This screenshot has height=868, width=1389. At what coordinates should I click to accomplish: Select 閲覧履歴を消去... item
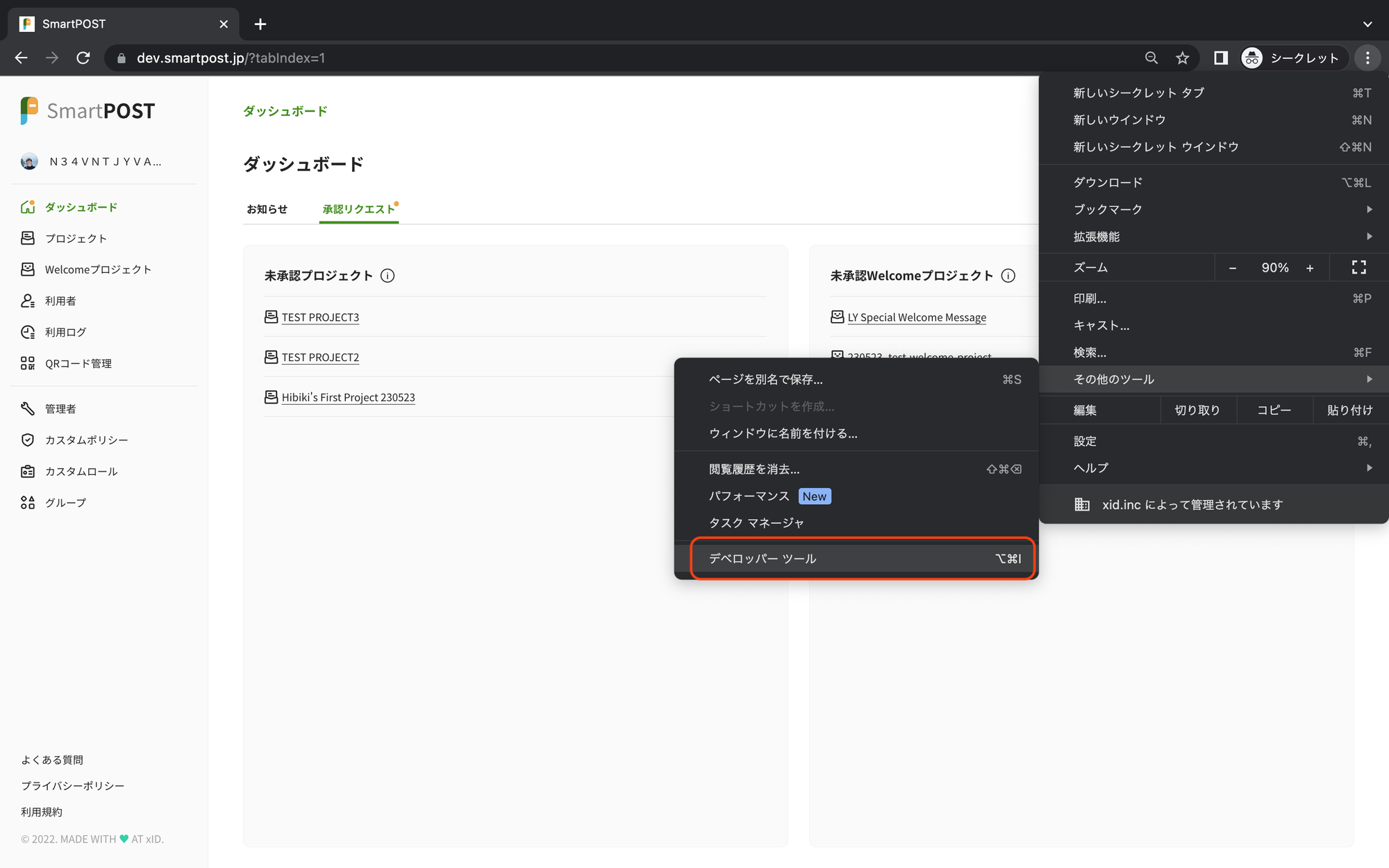click(856, 470)
